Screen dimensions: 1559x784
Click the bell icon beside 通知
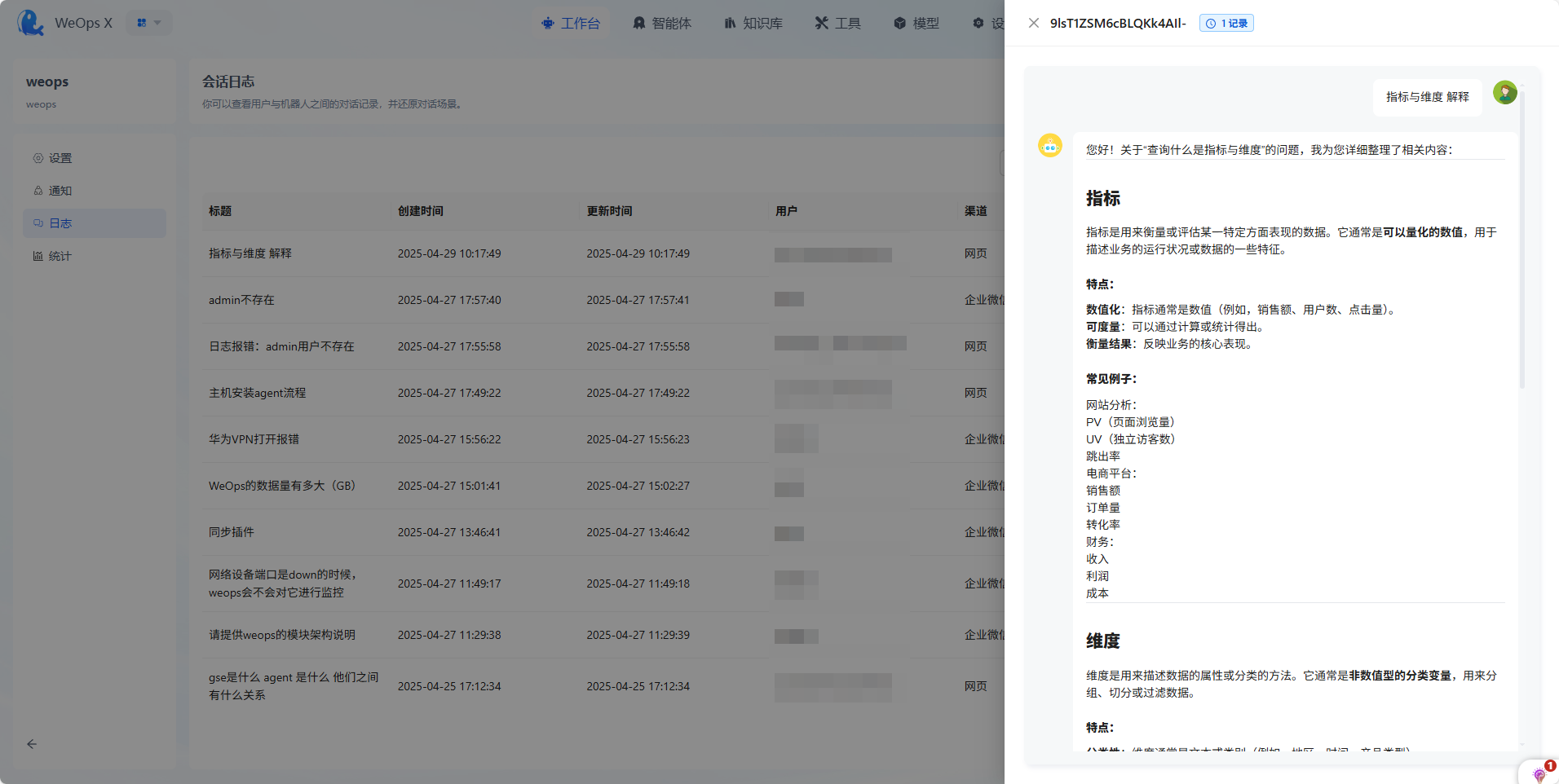[38, 191]
